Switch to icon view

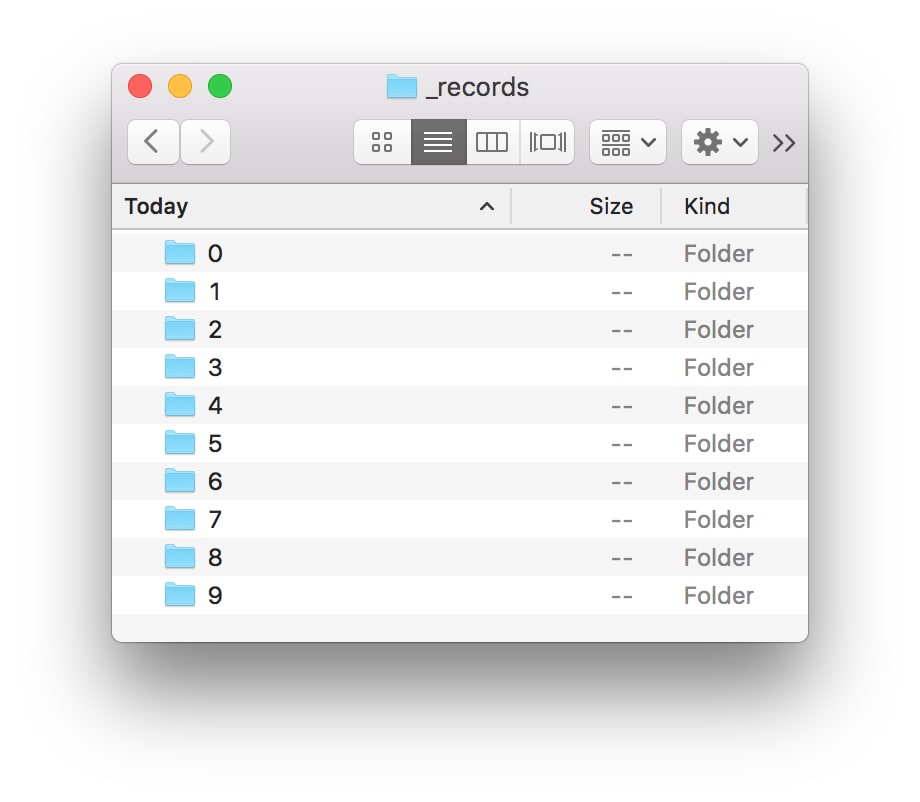(382, 142)
